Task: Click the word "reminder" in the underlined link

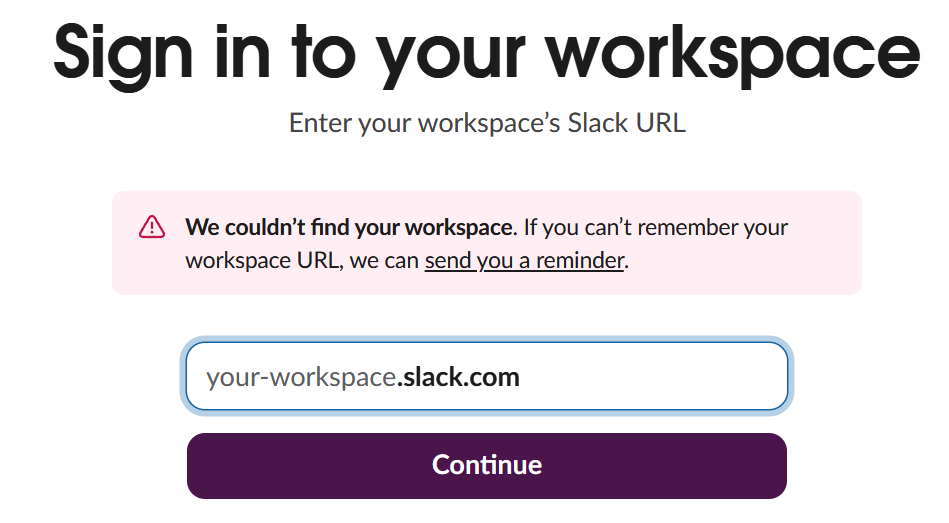Action: 580,261
